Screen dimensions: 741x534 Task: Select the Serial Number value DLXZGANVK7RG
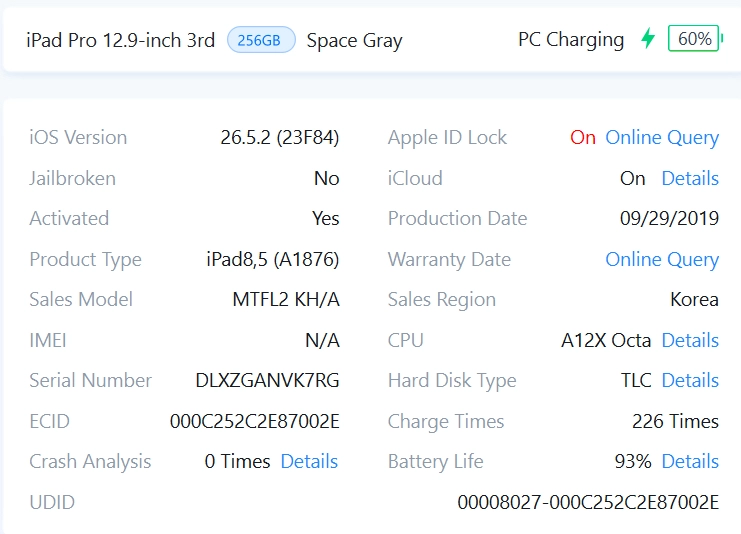point(267,380)
